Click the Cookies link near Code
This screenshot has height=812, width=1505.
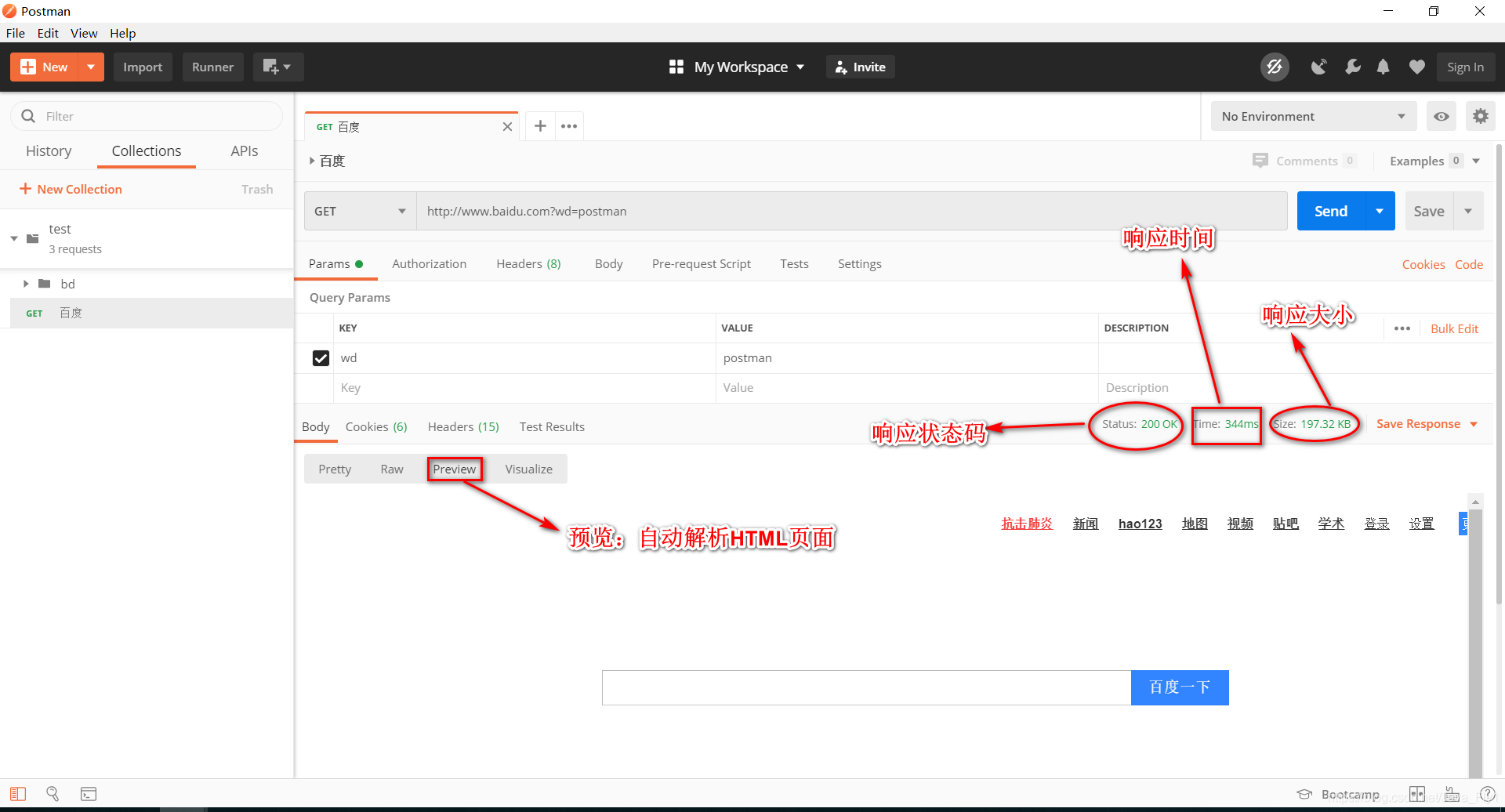point(1423,265)
